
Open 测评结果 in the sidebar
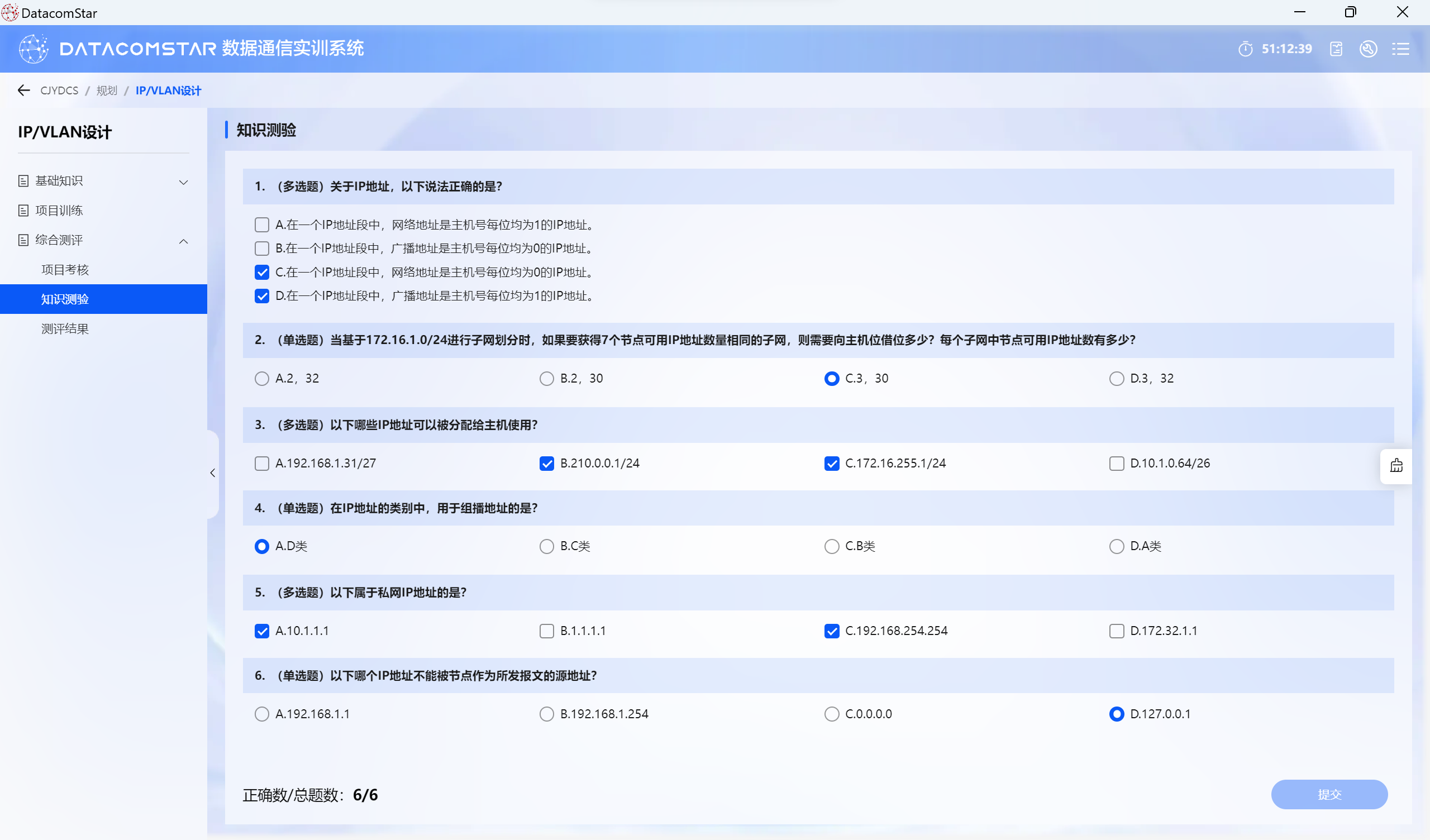coord(65,328)
